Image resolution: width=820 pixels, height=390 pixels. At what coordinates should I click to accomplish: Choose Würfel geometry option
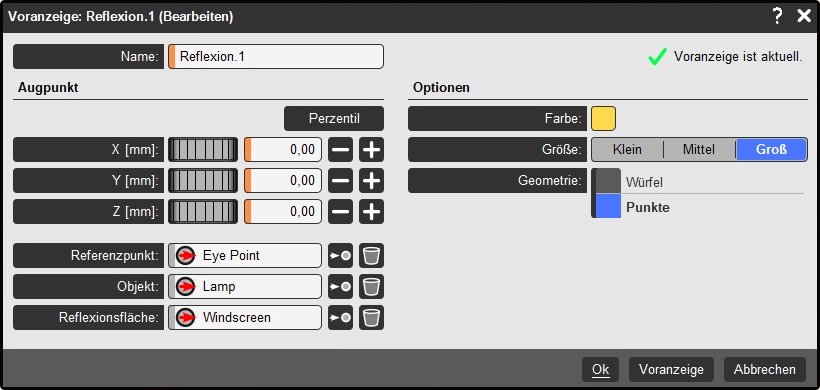[x=699, y=181]
